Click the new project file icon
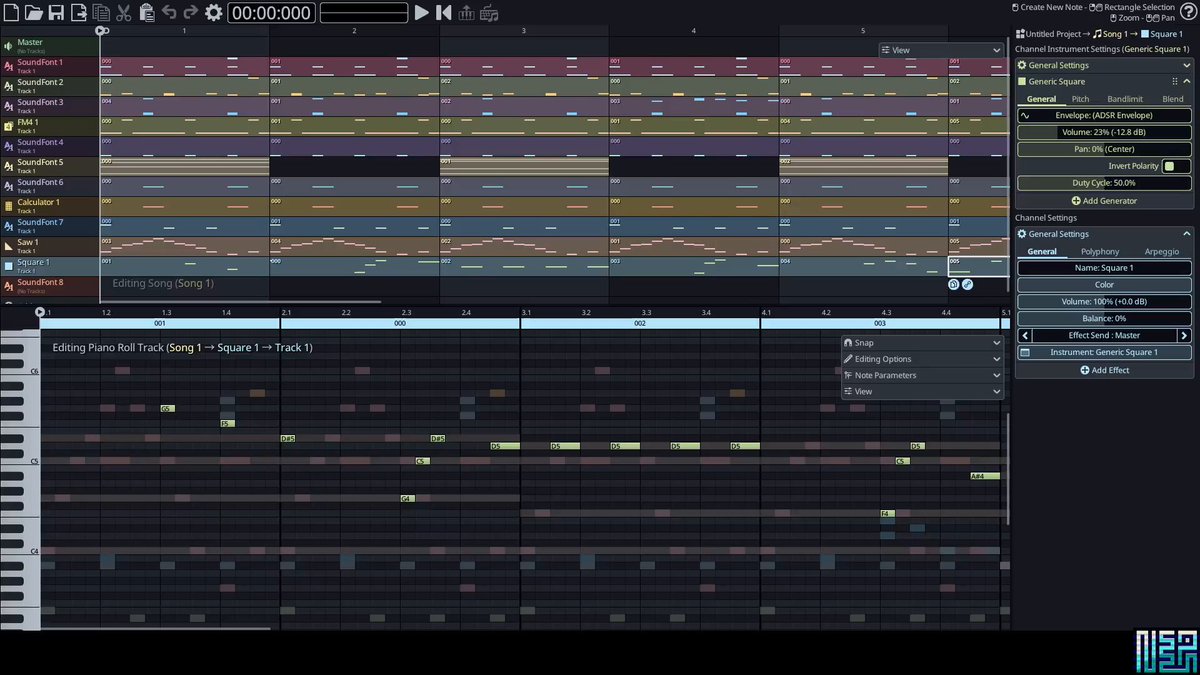Viewport: 1200px width, 675px height. pos(10,13)
